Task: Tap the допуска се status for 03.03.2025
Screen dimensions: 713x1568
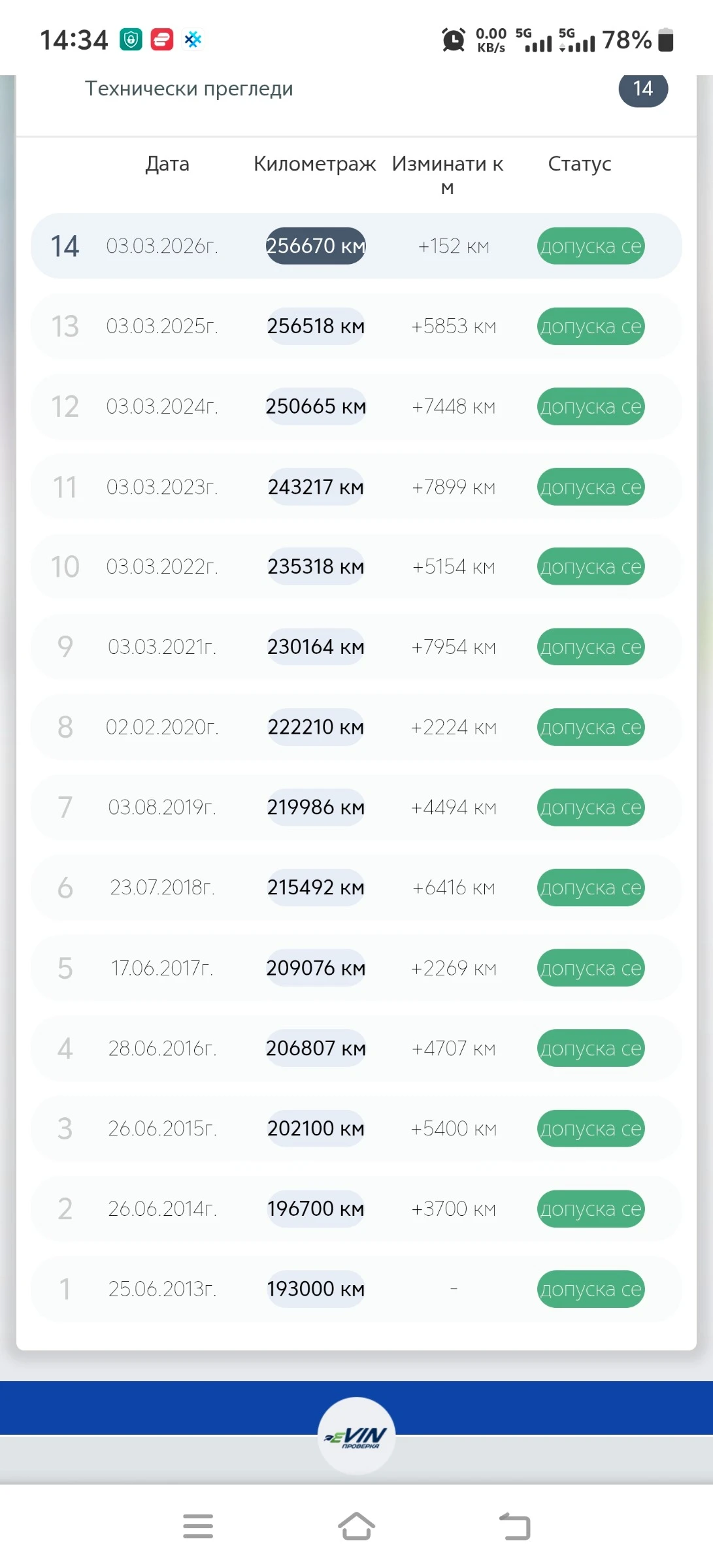Action: pyautogui.click(x=591, y=327)
